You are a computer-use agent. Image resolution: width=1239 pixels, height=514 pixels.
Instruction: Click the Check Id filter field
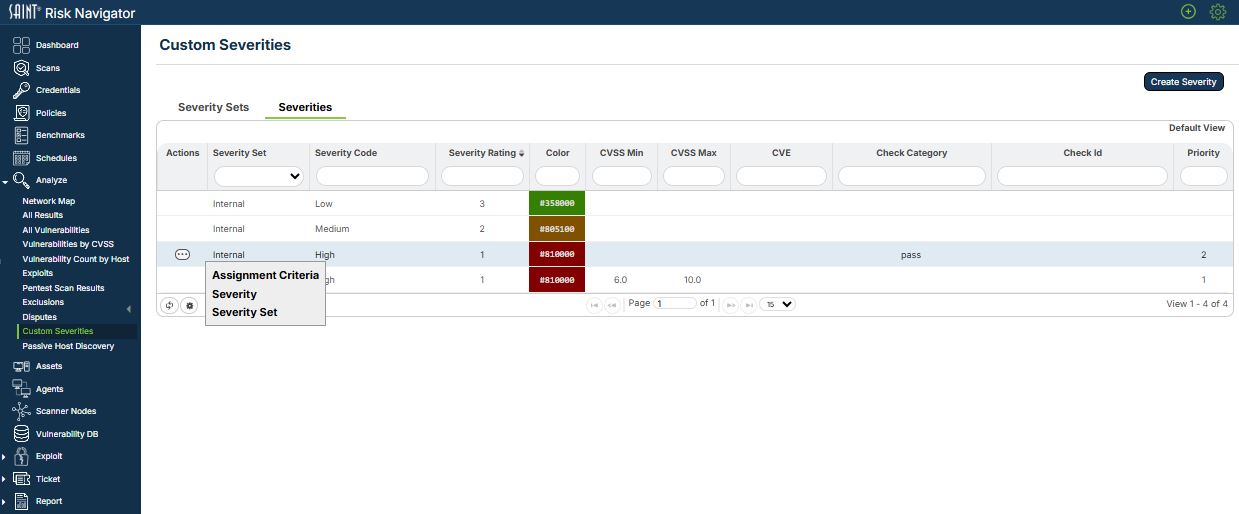pos(1082,176)
